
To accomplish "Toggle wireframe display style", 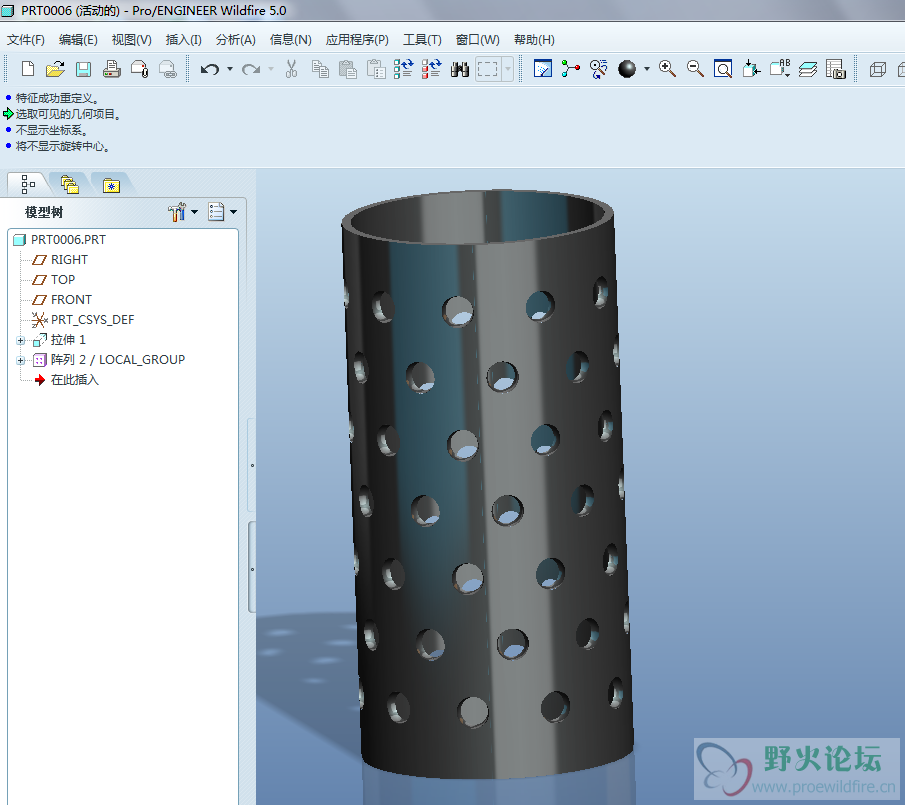I will [x=877, y=69].
